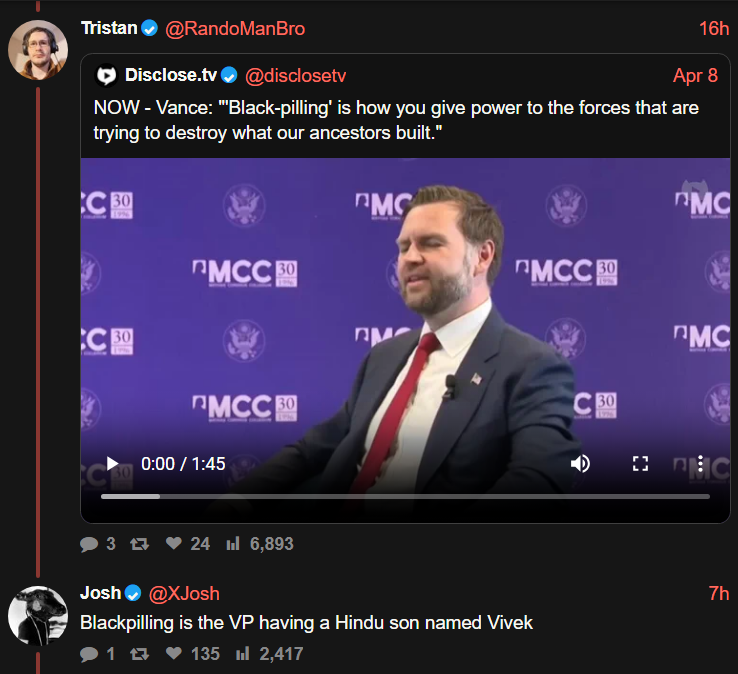Open @XJosh profile handle
The width and height of the screenshot is (738, 674).
184,594
